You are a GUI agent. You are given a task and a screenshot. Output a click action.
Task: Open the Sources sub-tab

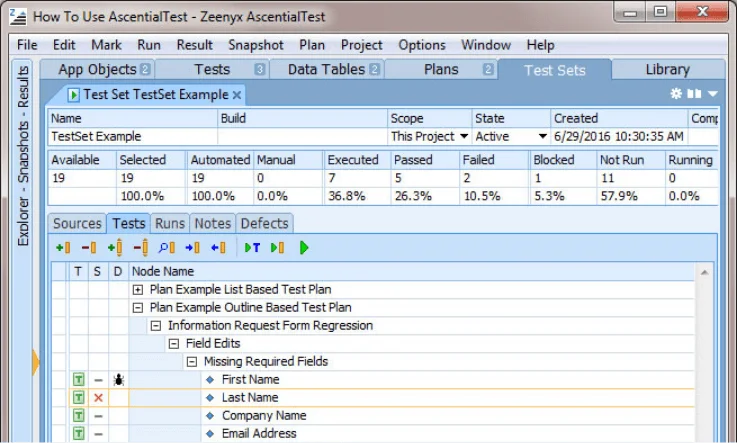[x=77, y=224]
